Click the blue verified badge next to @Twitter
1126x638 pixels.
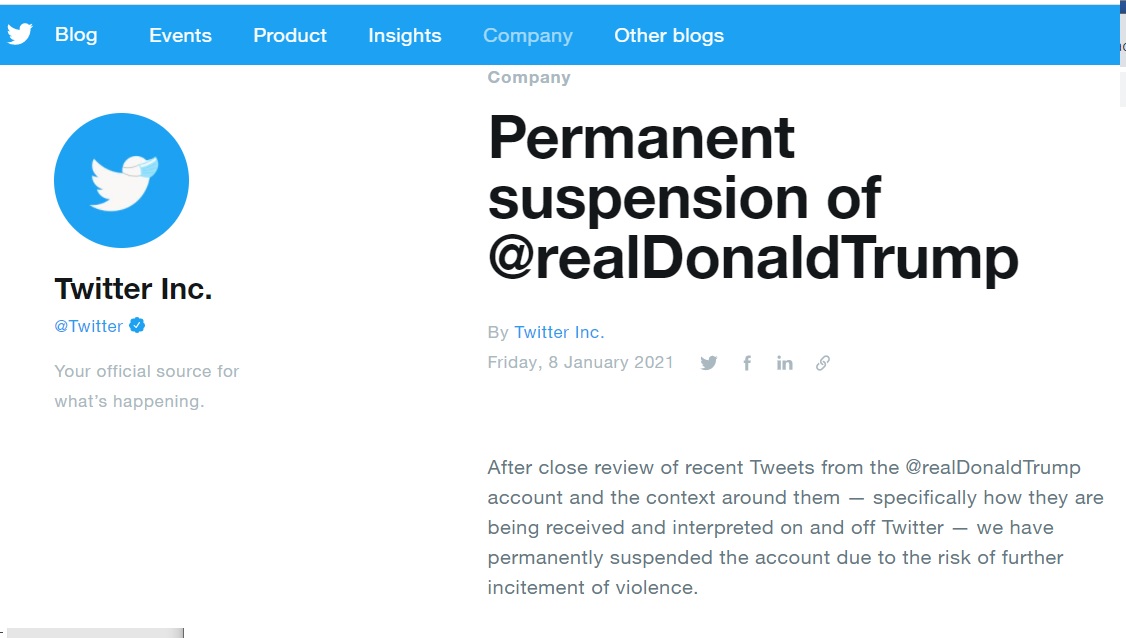coord(137,325)
